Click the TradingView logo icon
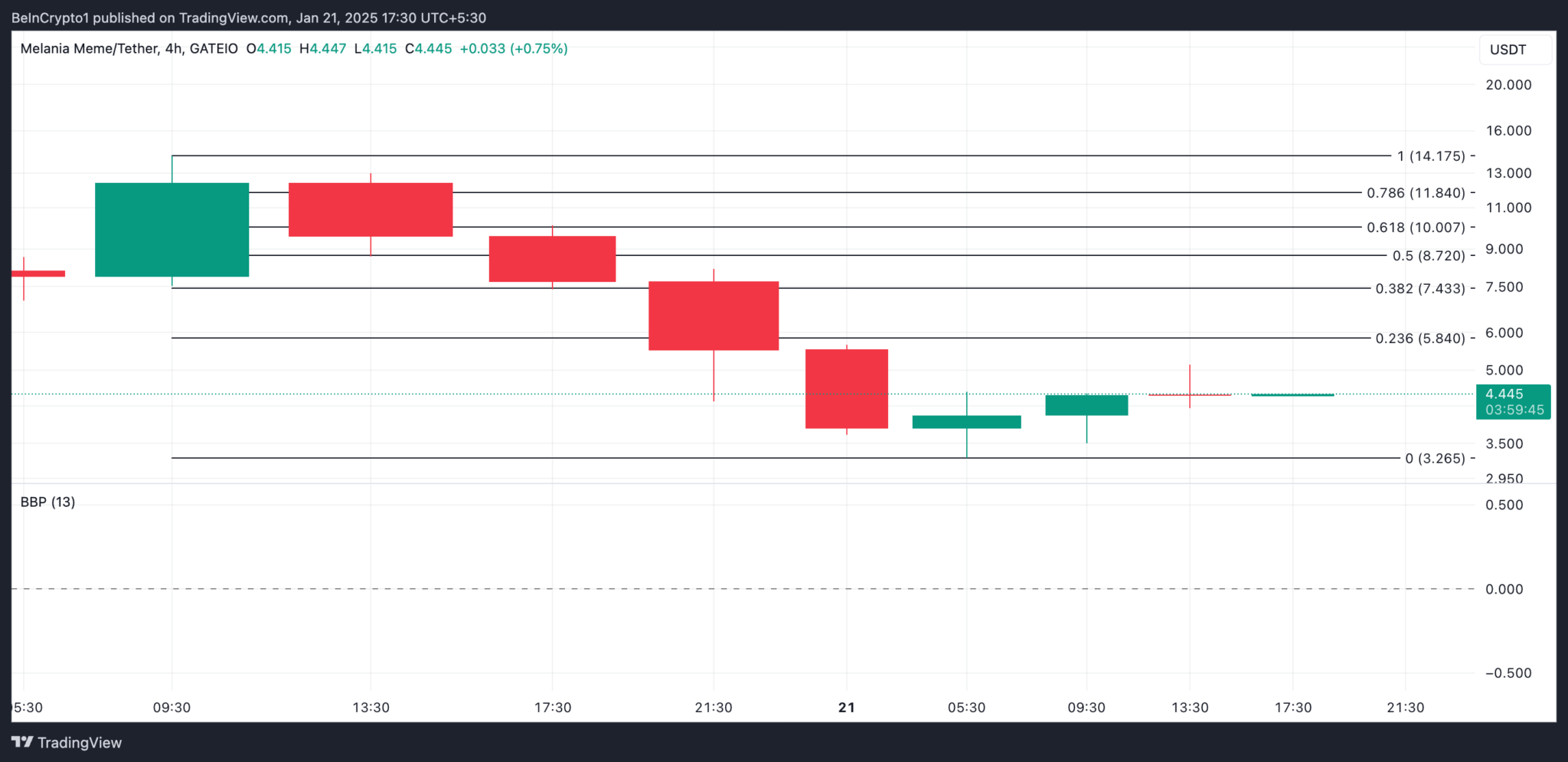Screen dimensions: 1568x762 click(22, 742)
